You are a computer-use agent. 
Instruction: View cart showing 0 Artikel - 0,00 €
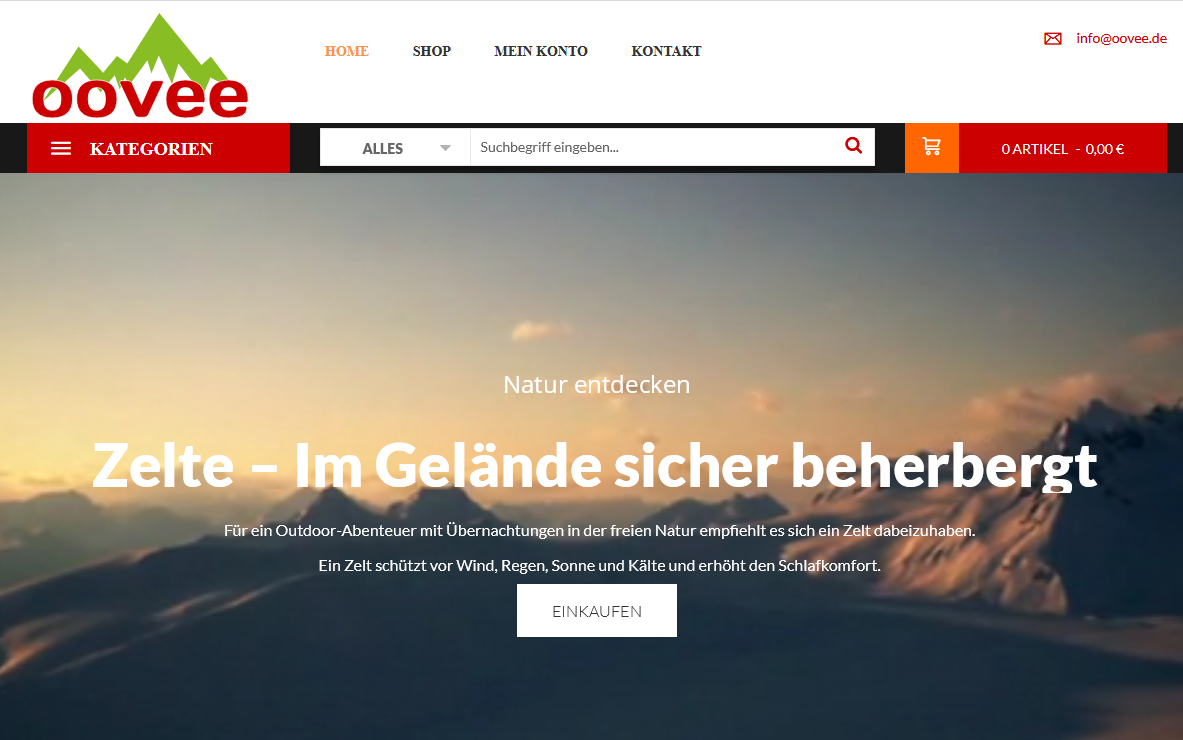(x=1062, y=148)
